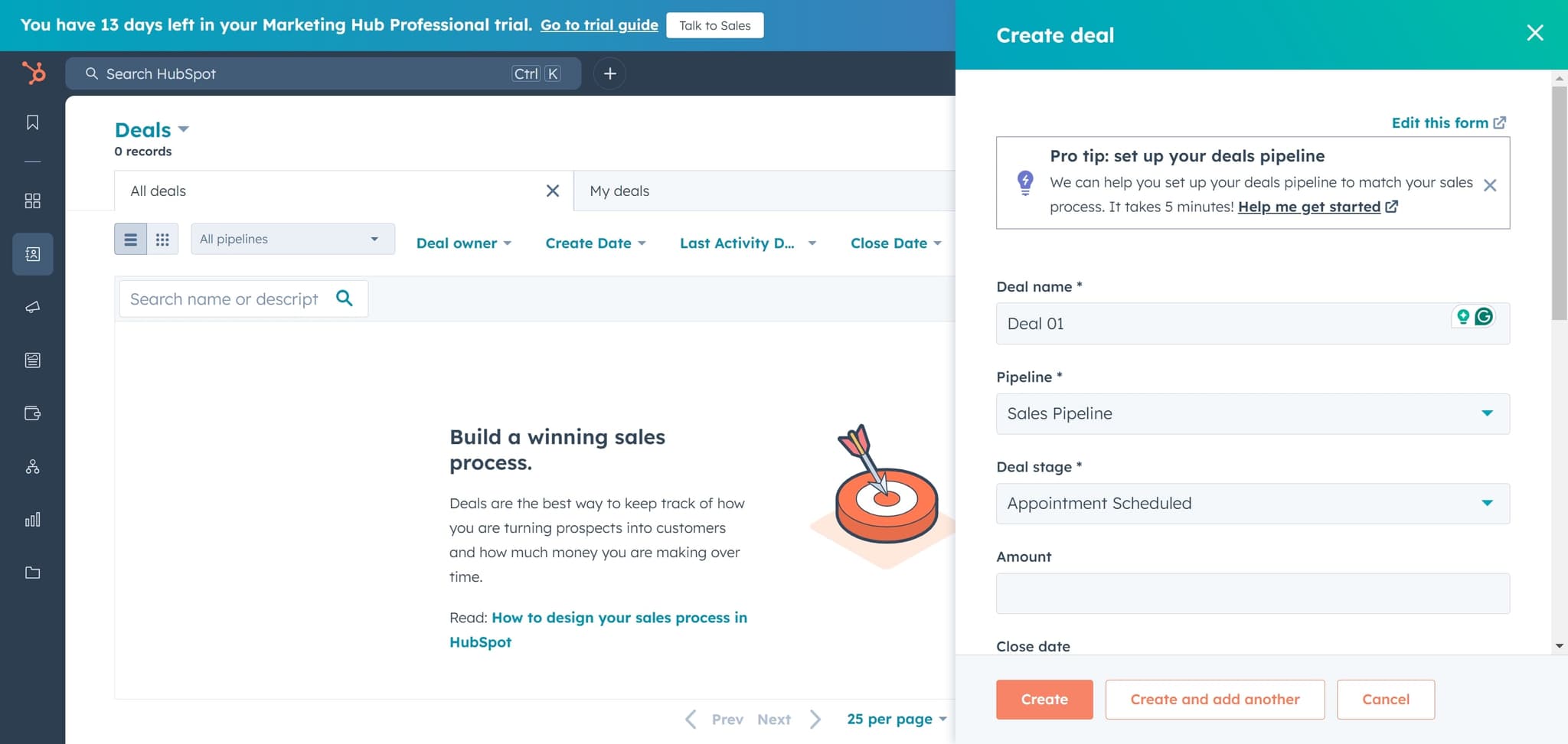Open the Automation workflows sidebar icon
Viewport: 1568px width, 744px height.
pyautogui.click(x=32, y=467)
